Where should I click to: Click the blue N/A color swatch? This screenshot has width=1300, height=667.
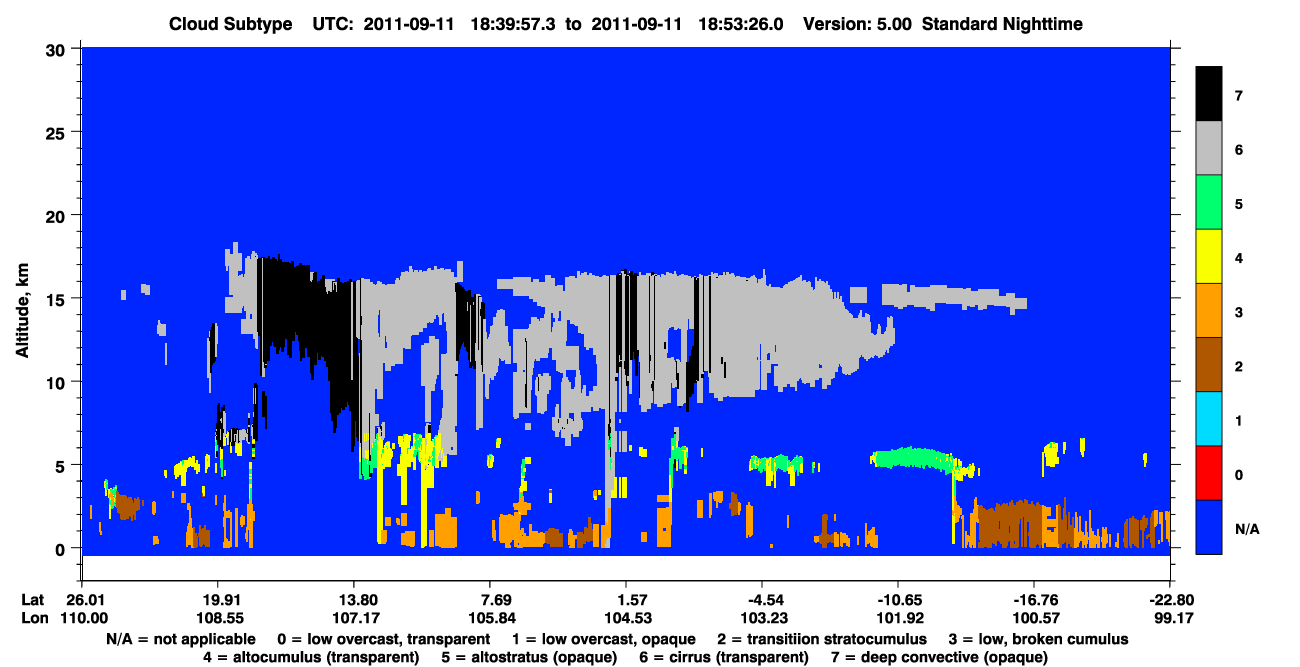1209,526
